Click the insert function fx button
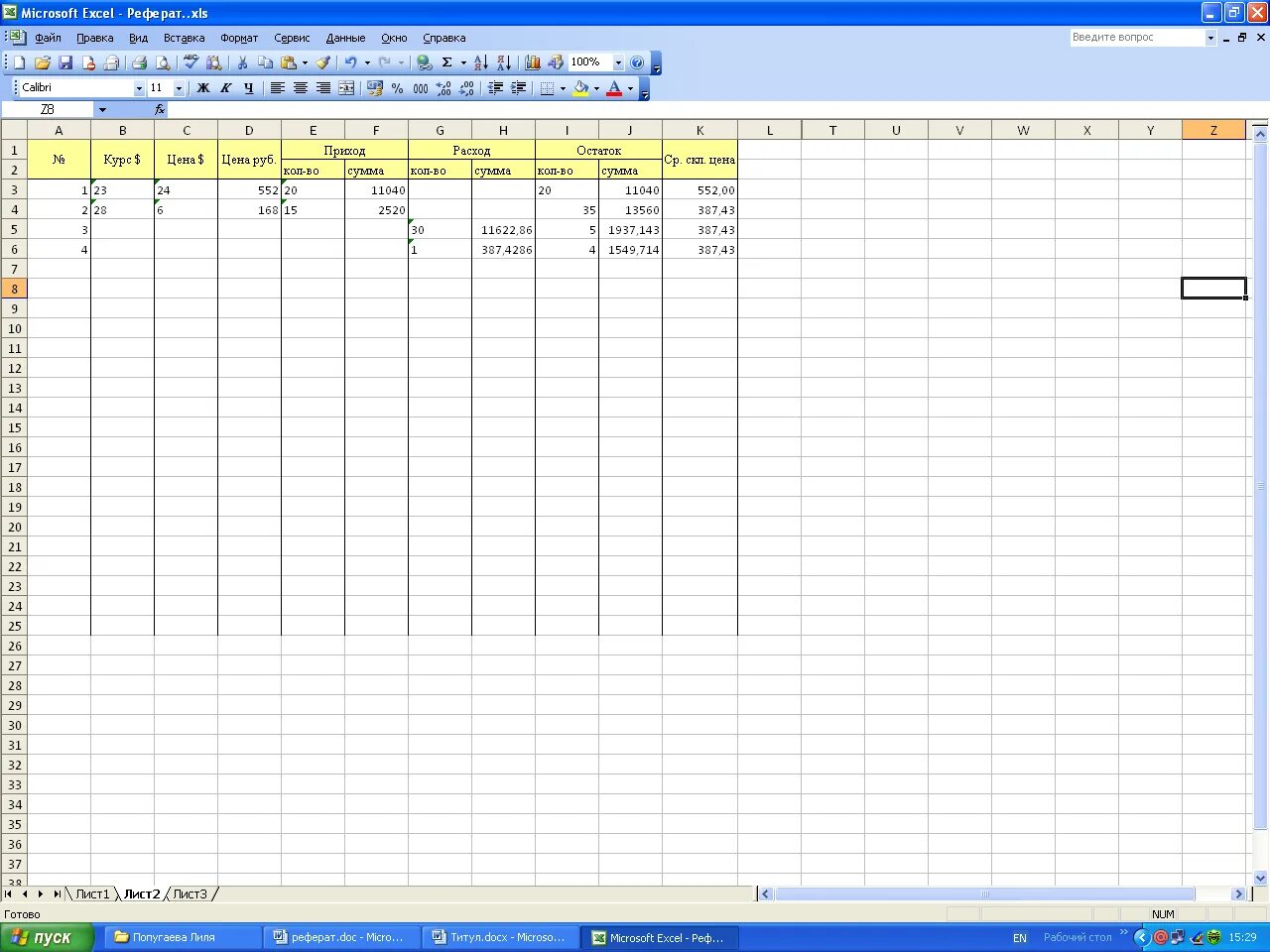The image size is (1270, 952). coord(159,110)
